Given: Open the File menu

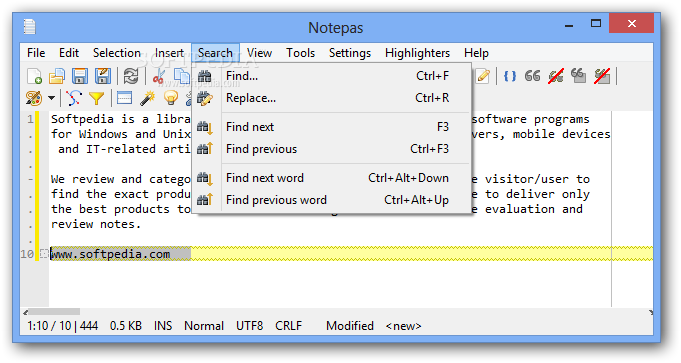Looking at the screenshot, I should pos(36,53).
